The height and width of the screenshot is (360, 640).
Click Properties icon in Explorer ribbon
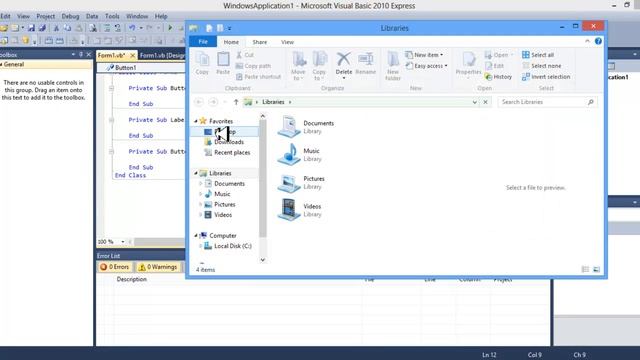tap(469, 64)
